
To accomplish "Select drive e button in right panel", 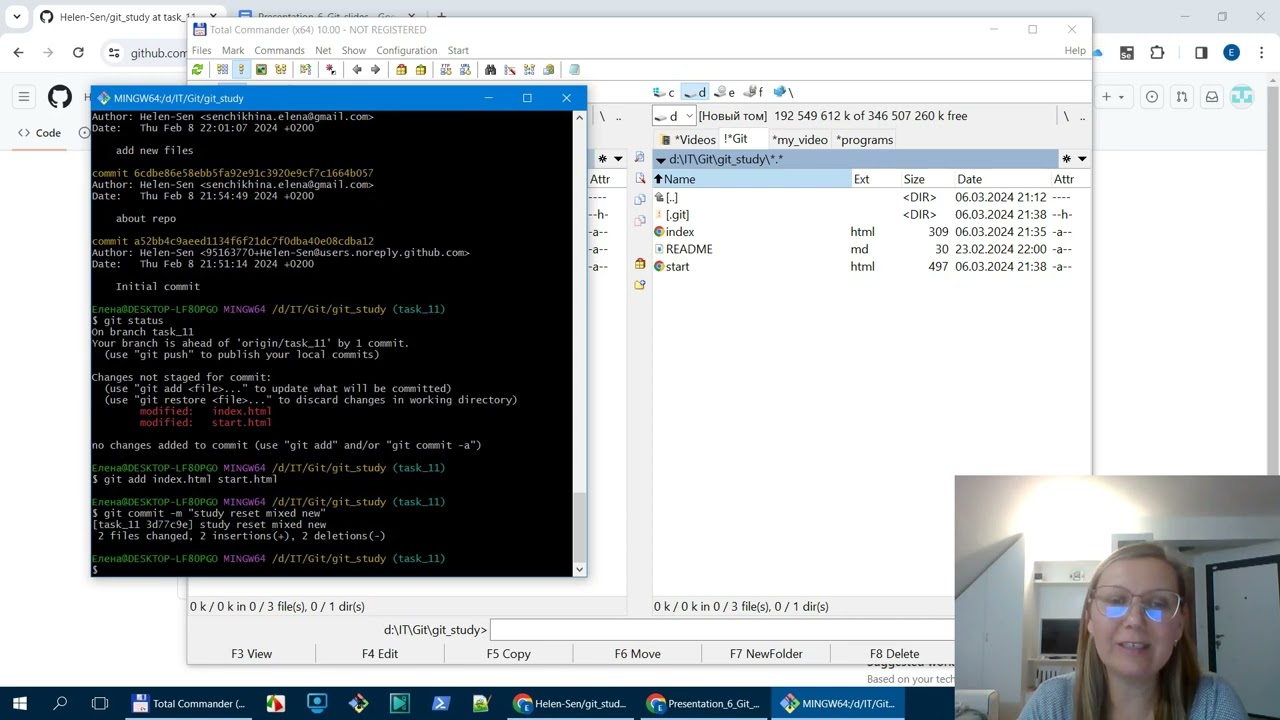I will [x=724, y=93].
